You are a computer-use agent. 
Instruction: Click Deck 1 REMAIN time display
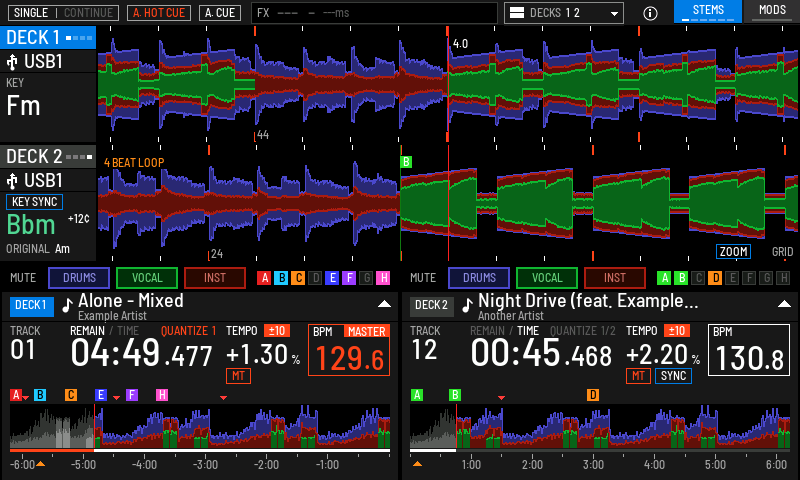141,353
